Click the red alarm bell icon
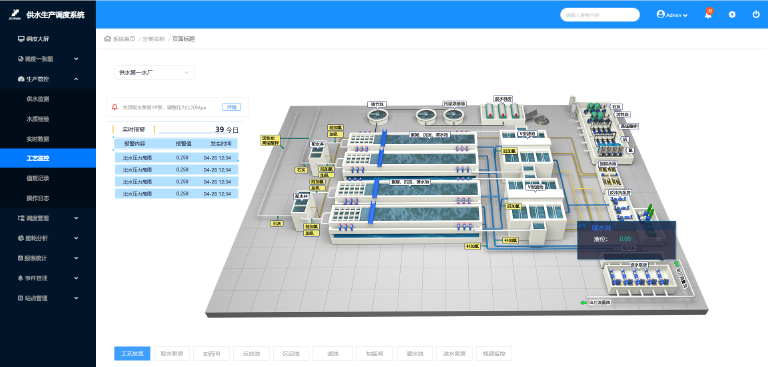 pos(115,107)
